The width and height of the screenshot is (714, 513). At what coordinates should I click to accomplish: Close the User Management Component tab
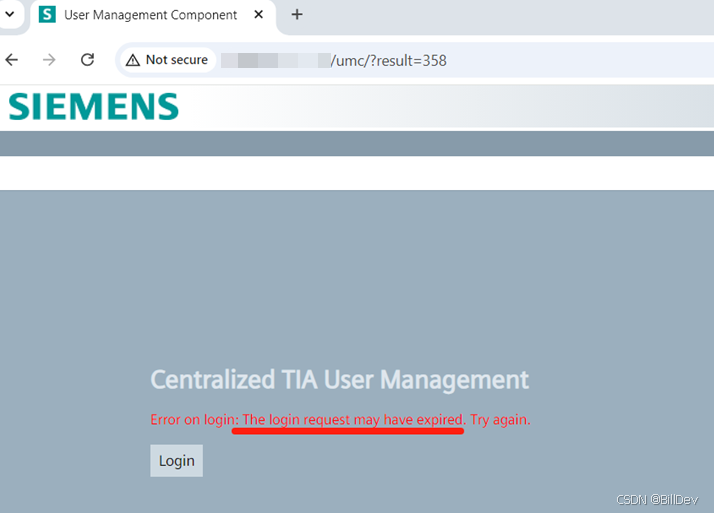click(x=259, y=15)
